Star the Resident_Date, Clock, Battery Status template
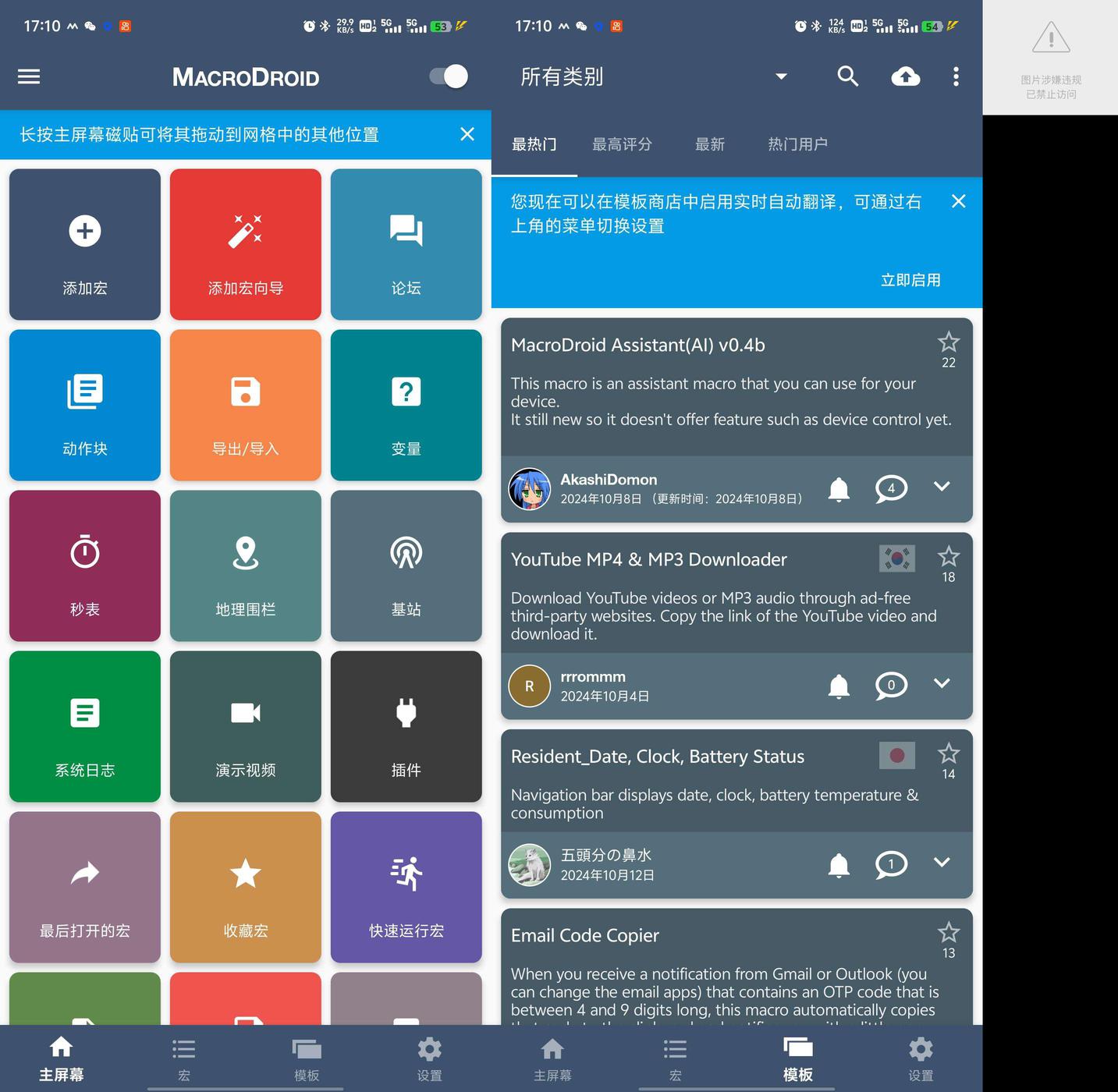 tap(949, 753)
